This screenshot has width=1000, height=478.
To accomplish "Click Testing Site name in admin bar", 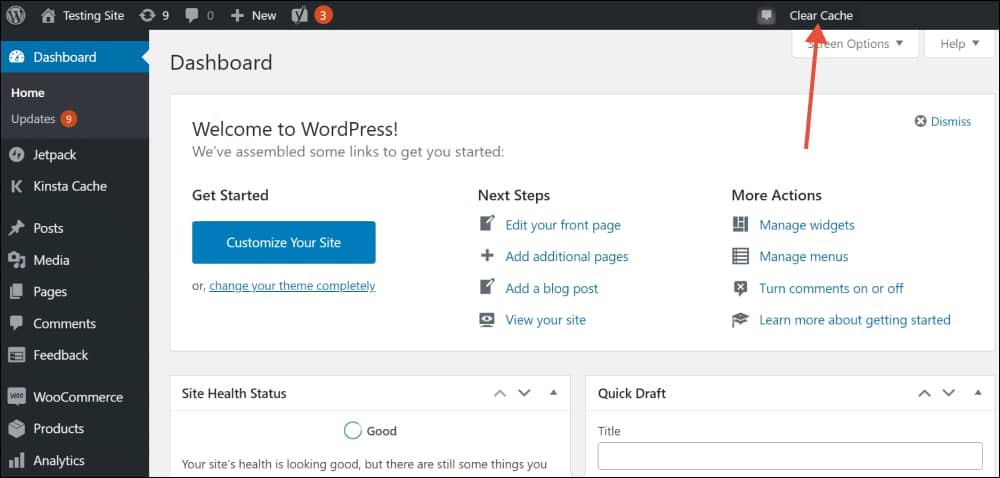I will pyautogui.click(x=93, y=16).
